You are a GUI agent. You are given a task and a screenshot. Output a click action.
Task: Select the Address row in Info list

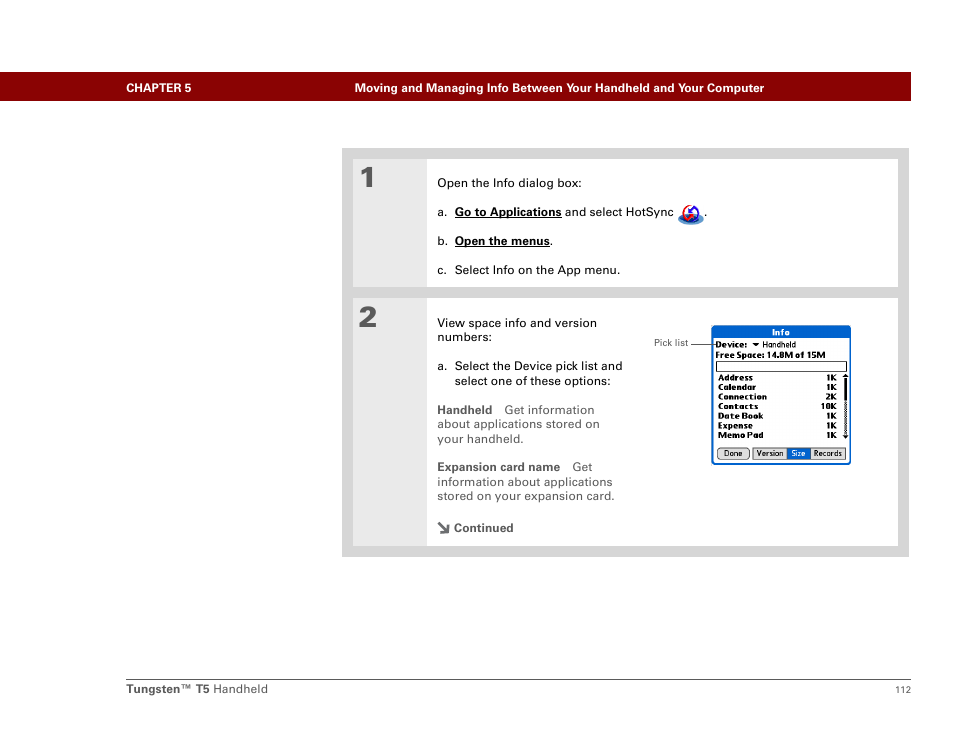pos(777,378)
